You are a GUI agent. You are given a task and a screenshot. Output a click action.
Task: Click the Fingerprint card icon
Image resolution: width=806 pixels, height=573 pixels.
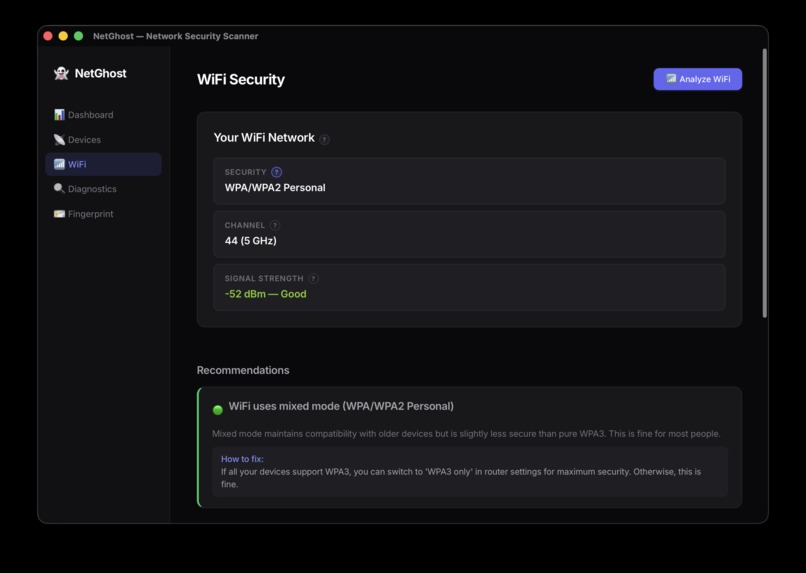point(59,214)
